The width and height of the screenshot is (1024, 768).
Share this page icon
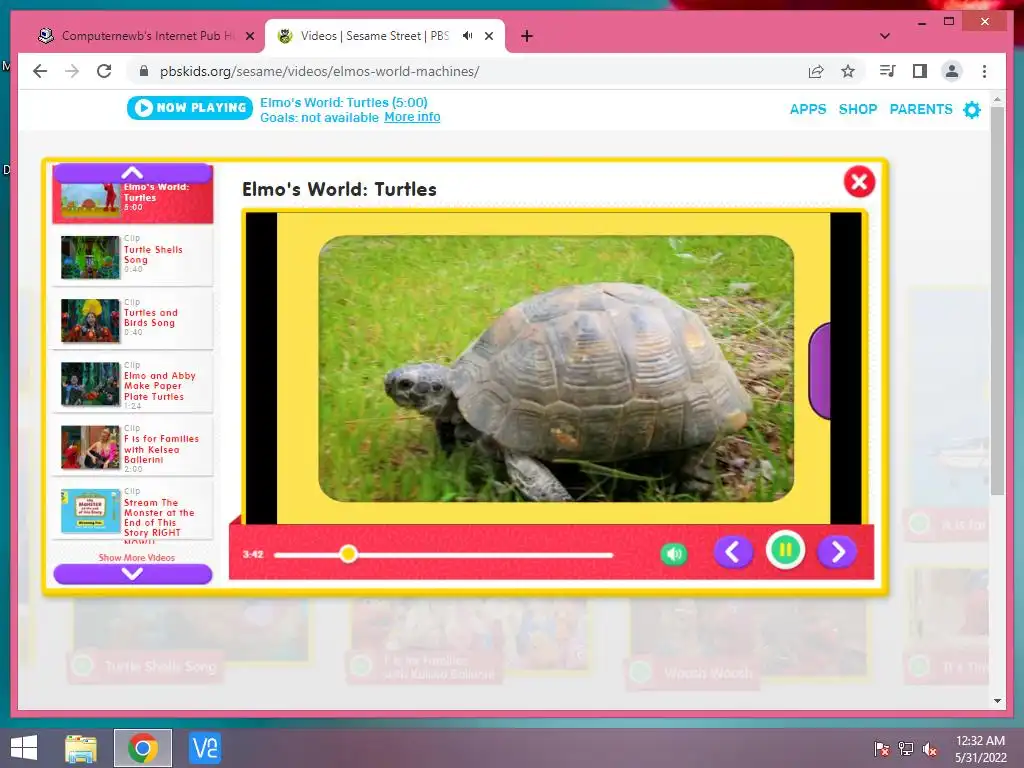[x=816, y=71]
